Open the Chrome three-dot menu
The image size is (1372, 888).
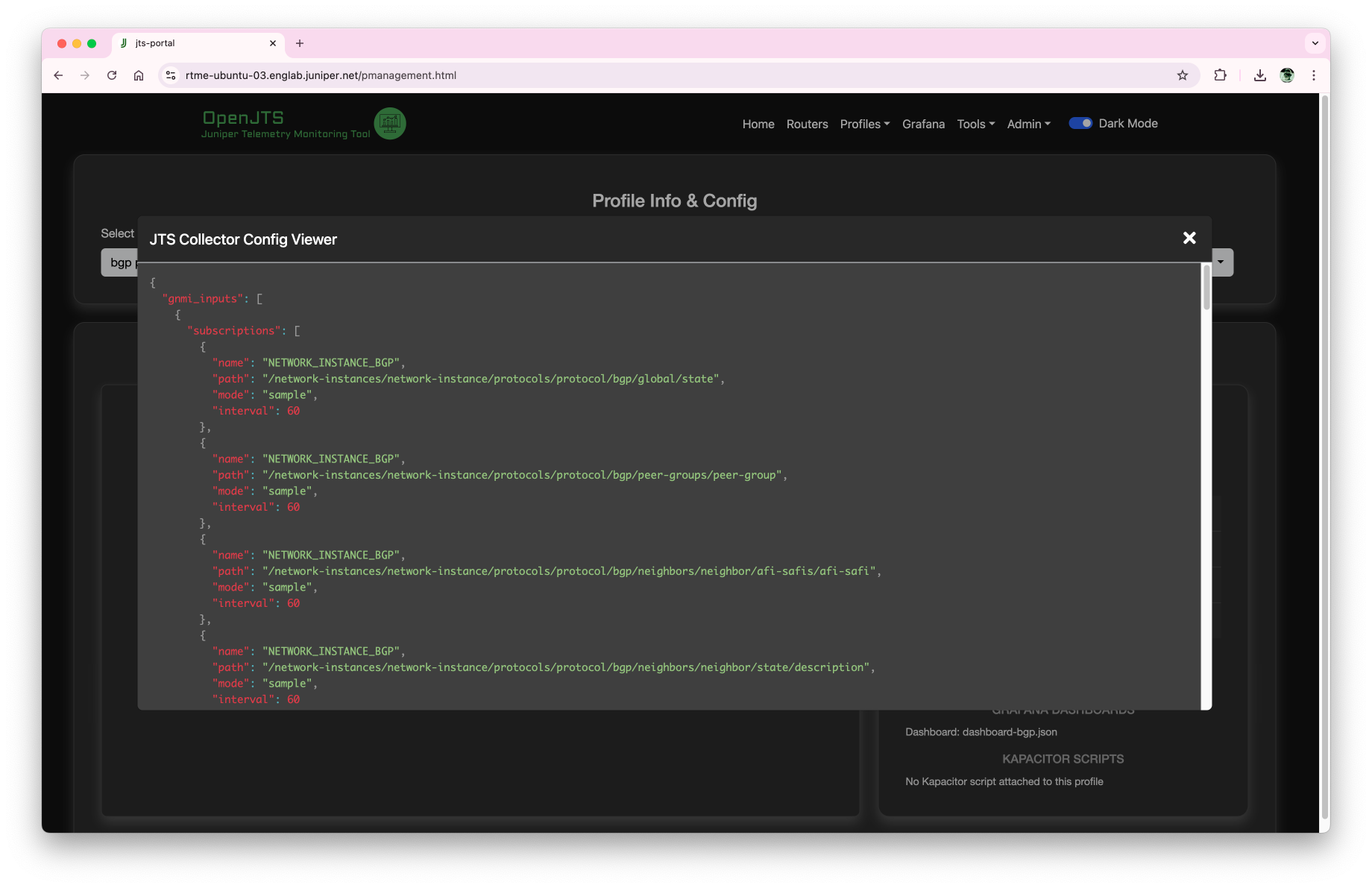pyautogui.click(x=1314, y=75)
